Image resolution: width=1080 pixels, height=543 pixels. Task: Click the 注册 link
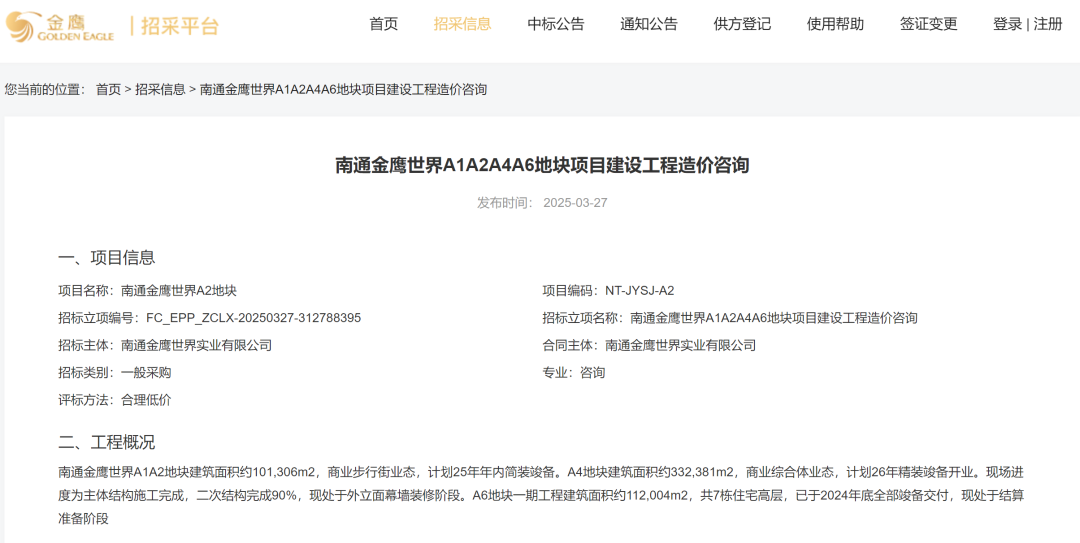coord(1048,24)
